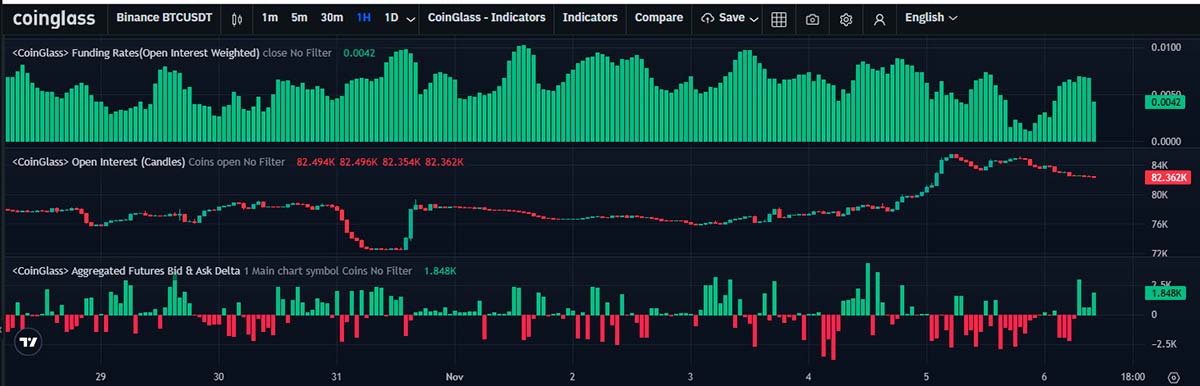This screenshot has height=386, width=1200.
Task: Click the 1.848K value in Delta legend
Action: tap(440, 270)
